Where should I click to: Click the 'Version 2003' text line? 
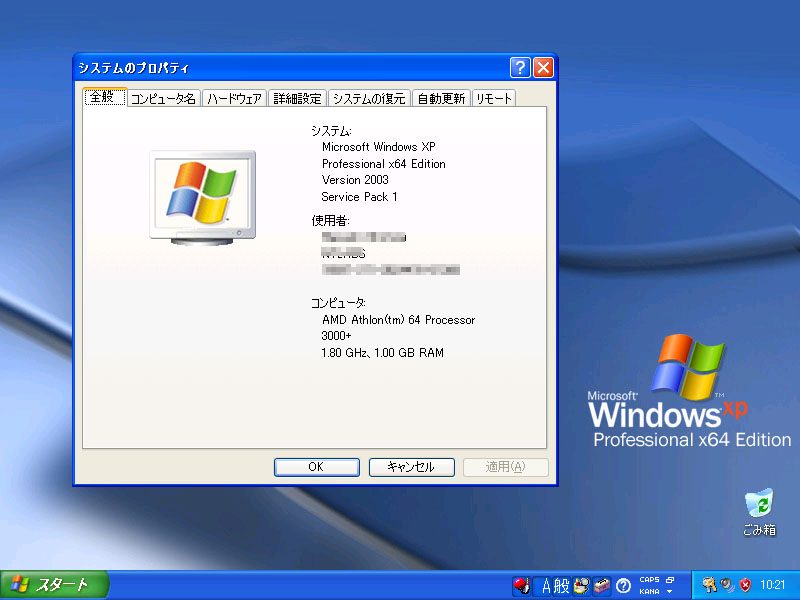(x=355, y=180)
